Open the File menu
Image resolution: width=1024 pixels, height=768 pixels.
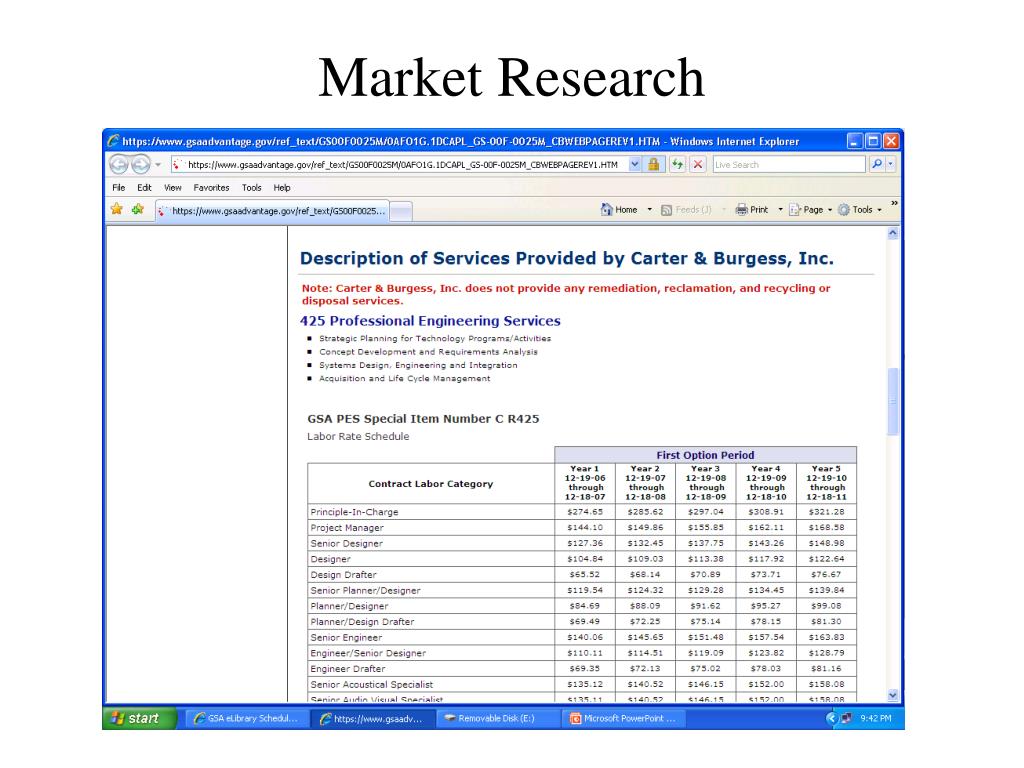coord(119,187)
